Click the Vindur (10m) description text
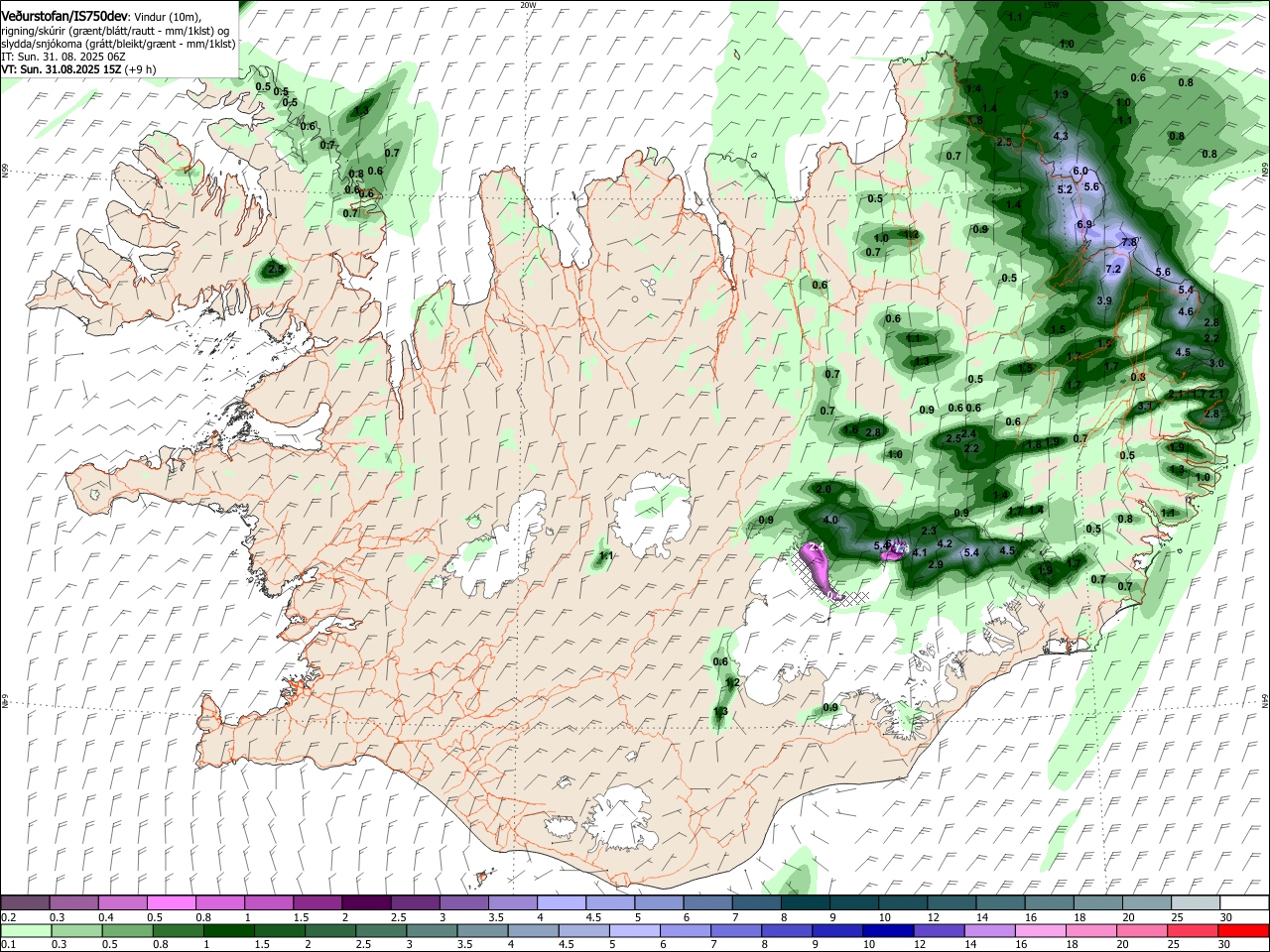This screenshot has width=1270, height=952. coord(167,16)
